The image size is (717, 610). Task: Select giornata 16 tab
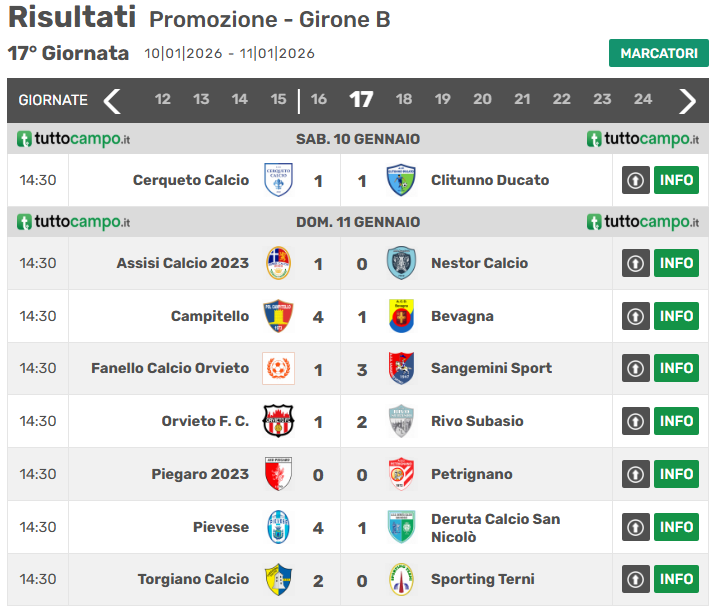pos(319,100)
